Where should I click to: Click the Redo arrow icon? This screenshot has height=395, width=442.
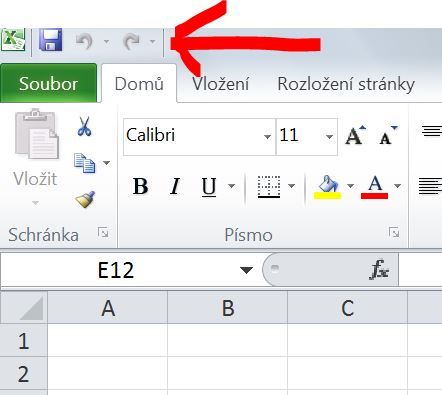[131, 42]
